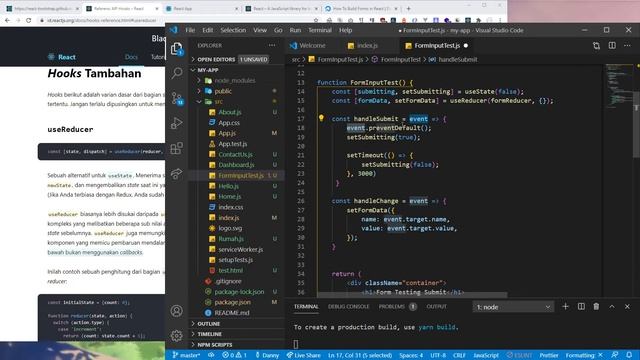Switch to the Welcome editor tab

[x=313, y=46]
